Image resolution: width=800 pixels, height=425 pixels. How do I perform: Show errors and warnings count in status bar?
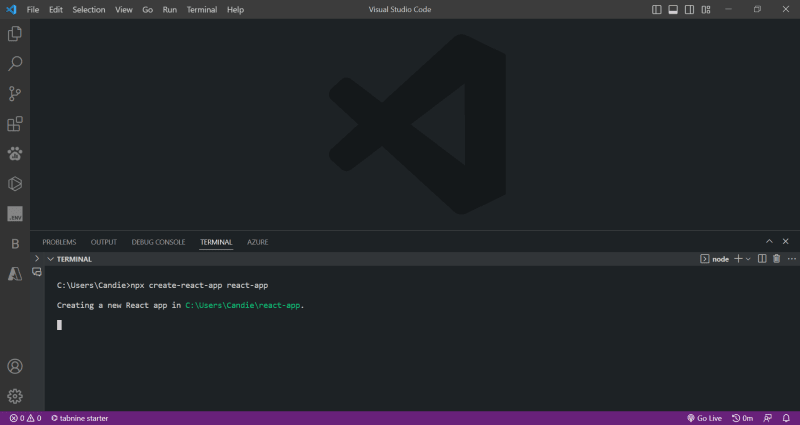(x=25, y=418)
